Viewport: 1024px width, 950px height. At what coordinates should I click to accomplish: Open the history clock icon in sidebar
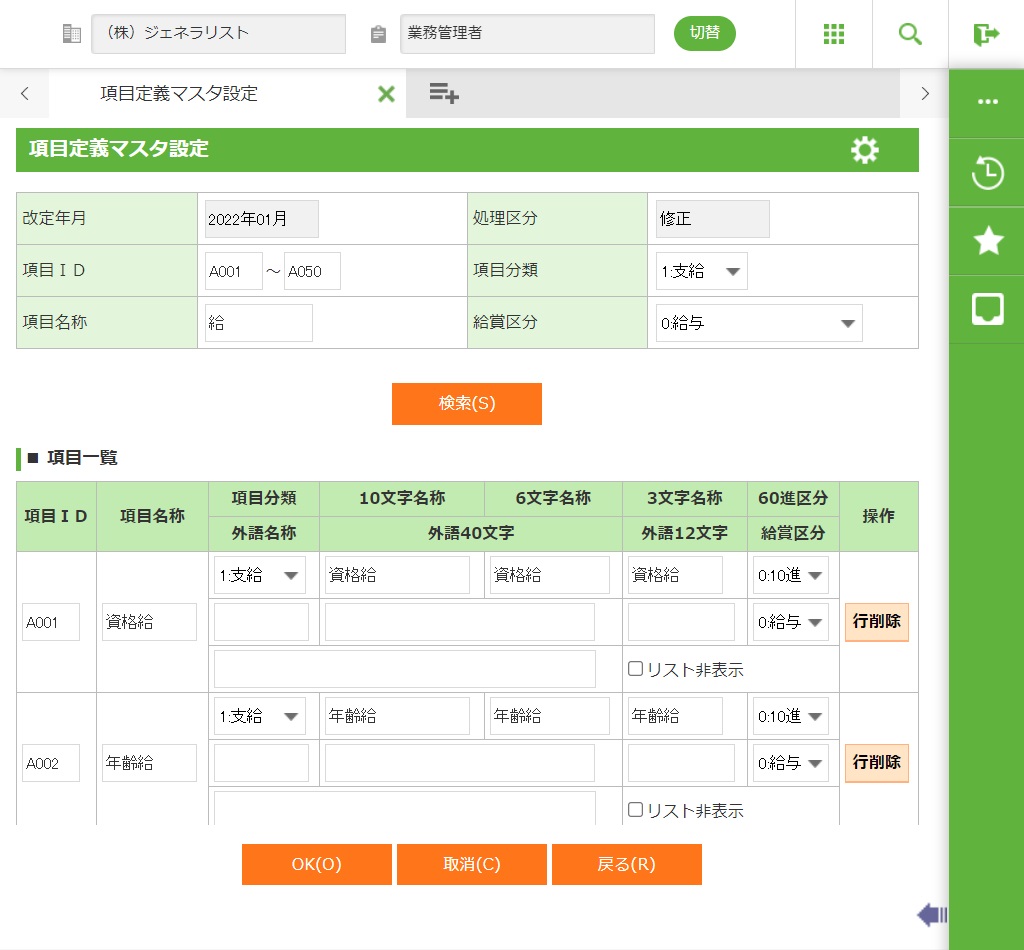point(987,173)
